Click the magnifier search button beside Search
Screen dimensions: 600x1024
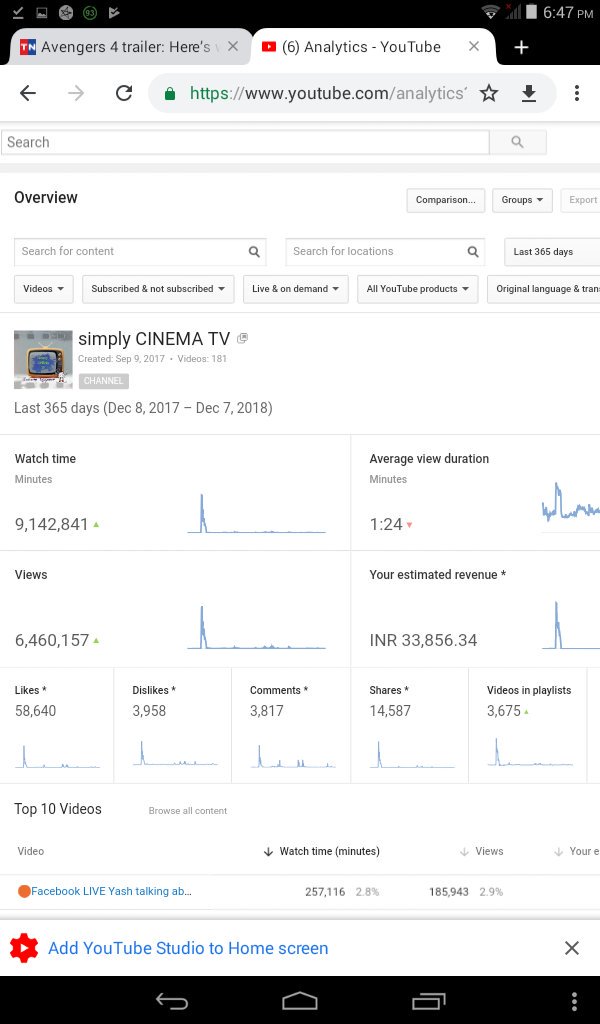[518, 142]
